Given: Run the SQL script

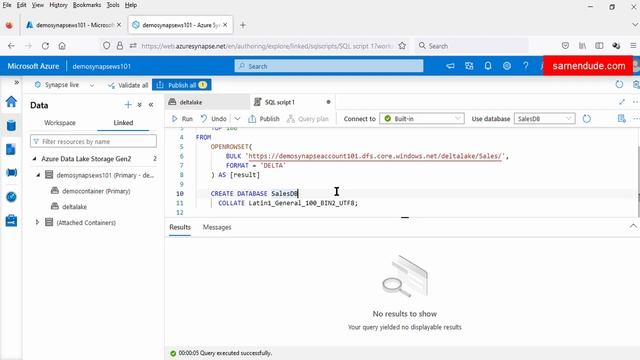Looking at the screenshot, I should pos(182,119).
